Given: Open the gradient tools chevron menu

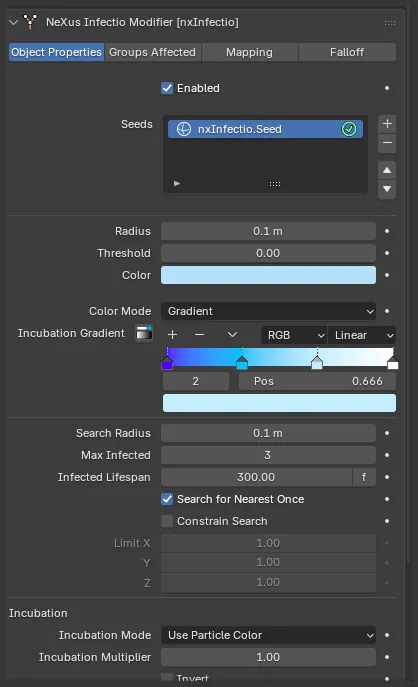Looking at the screenshot, I should click(x=232, y=335).
